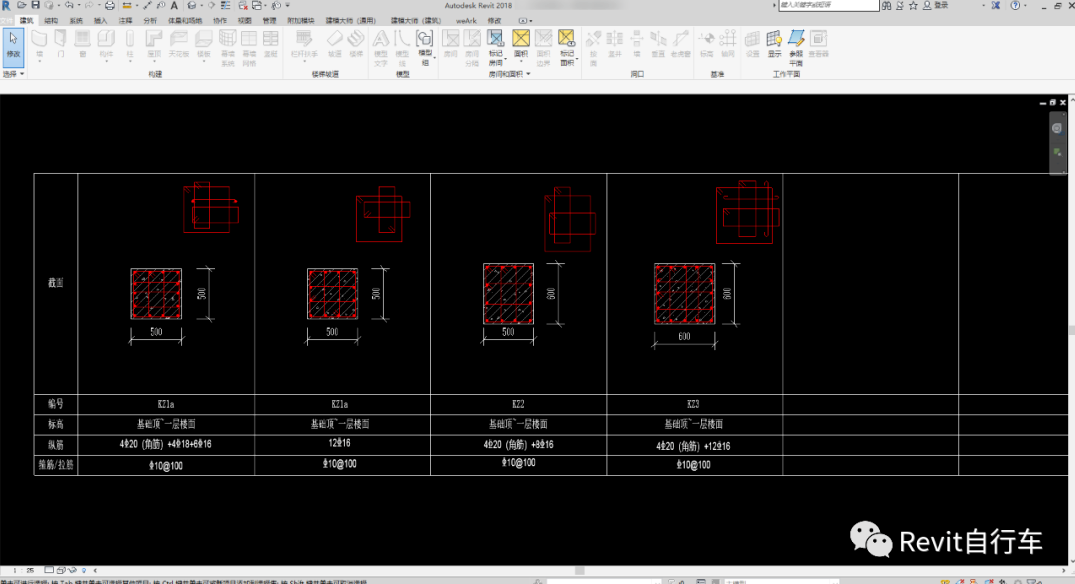Viewport: 1075px width, 584px height.
Task: Click the star favorites icon near search
Action: pyautogui.click(x=913, y=5)
